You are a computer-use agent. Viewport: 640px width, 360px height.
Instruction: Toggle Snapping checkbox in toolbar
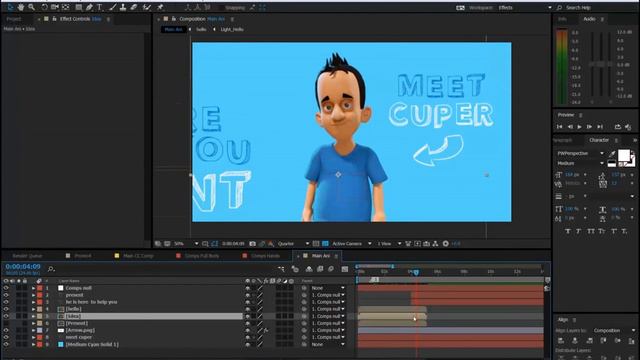[222, 7]
